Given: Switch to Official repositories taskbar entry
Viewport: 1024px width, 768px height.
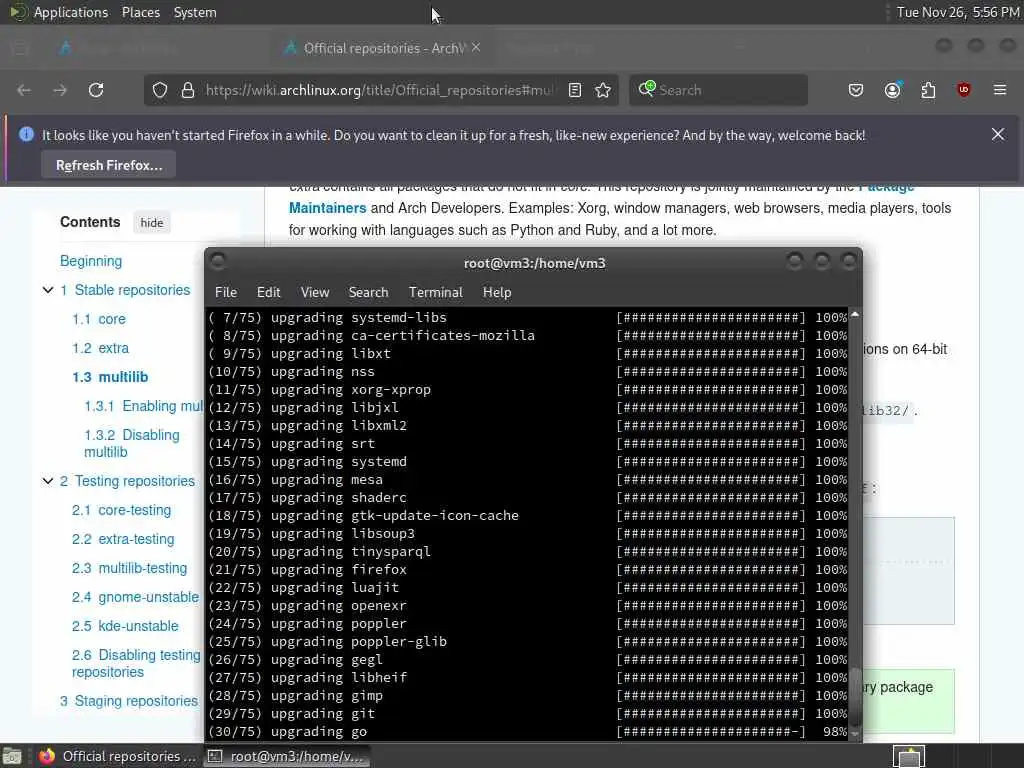Looking at the screenshot, I should click(x=118, y=756).
